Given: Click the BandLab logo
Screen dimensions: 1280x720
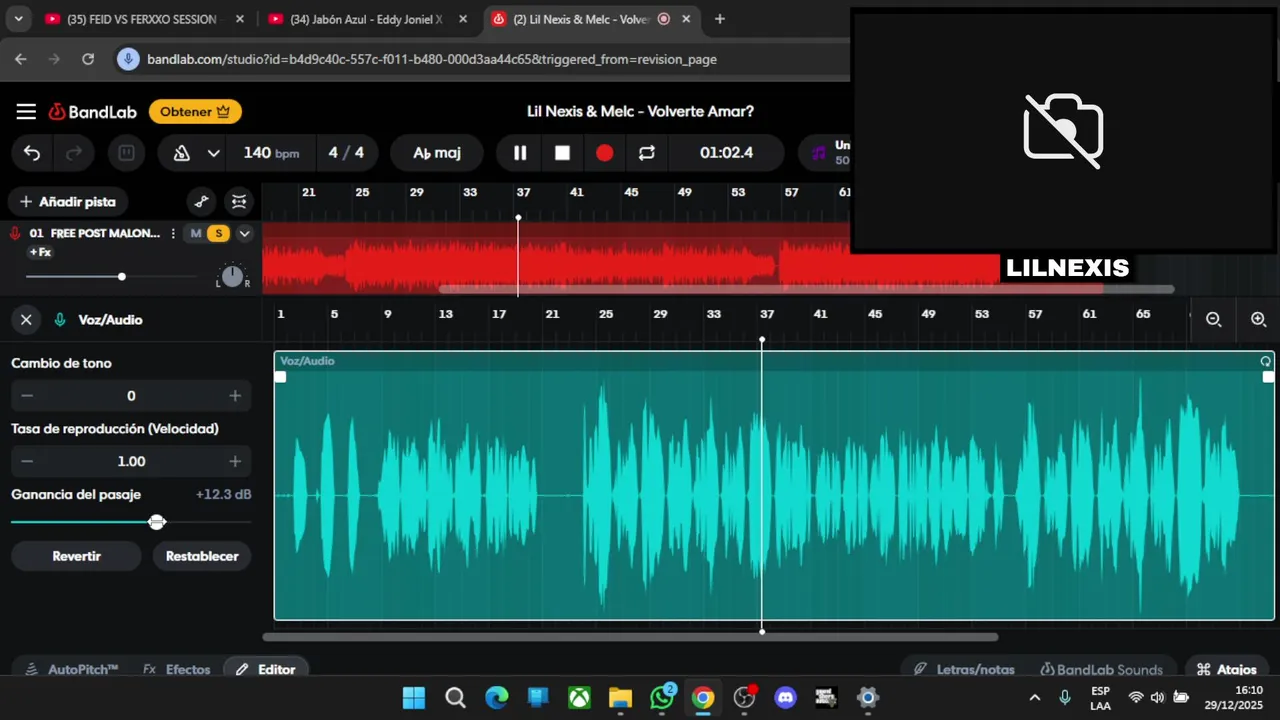Looking at the screenshot, I should coord(92,112).
